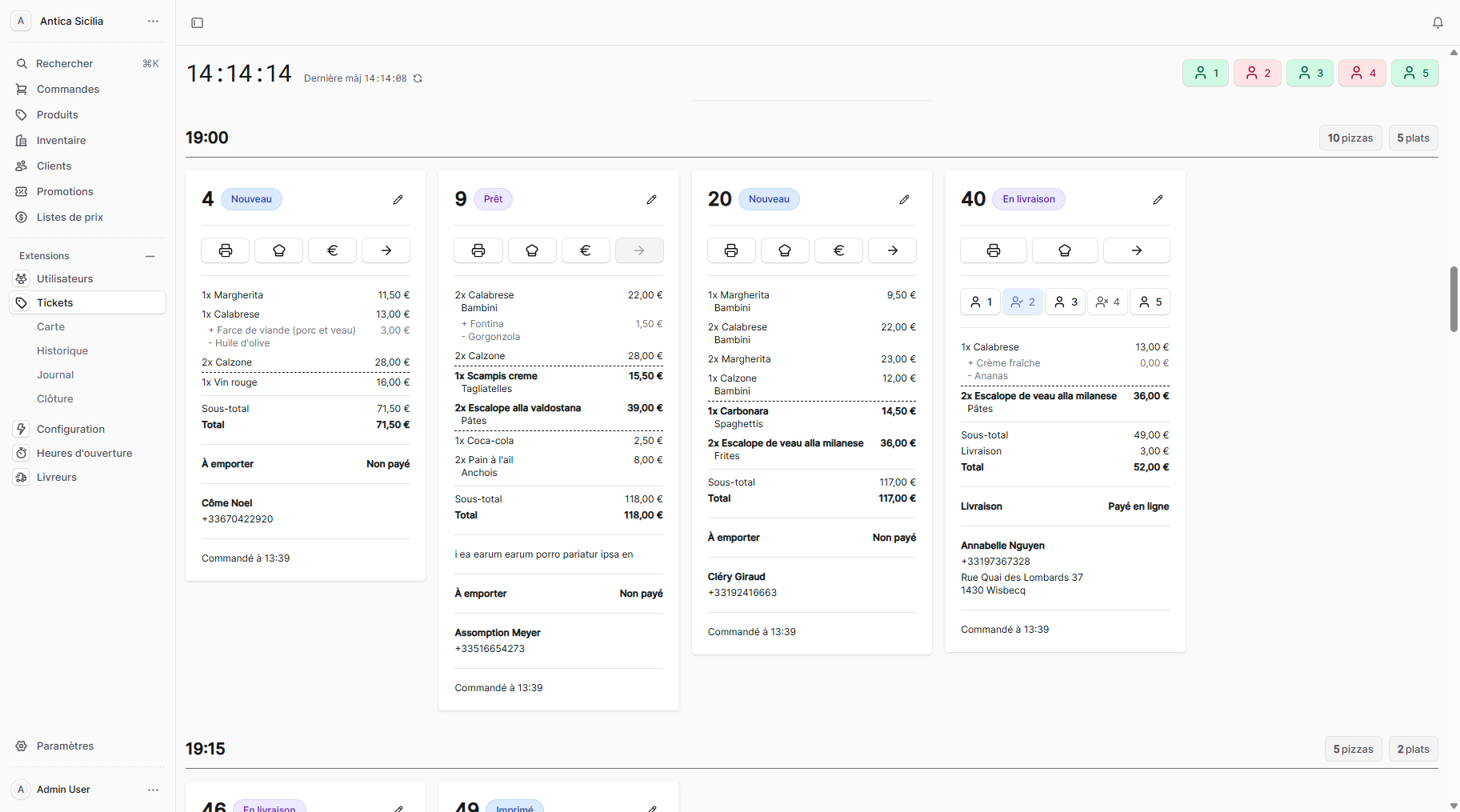Assign driver 3 on ticket 40
The image size is (1460, 812).
[1065, 302]
